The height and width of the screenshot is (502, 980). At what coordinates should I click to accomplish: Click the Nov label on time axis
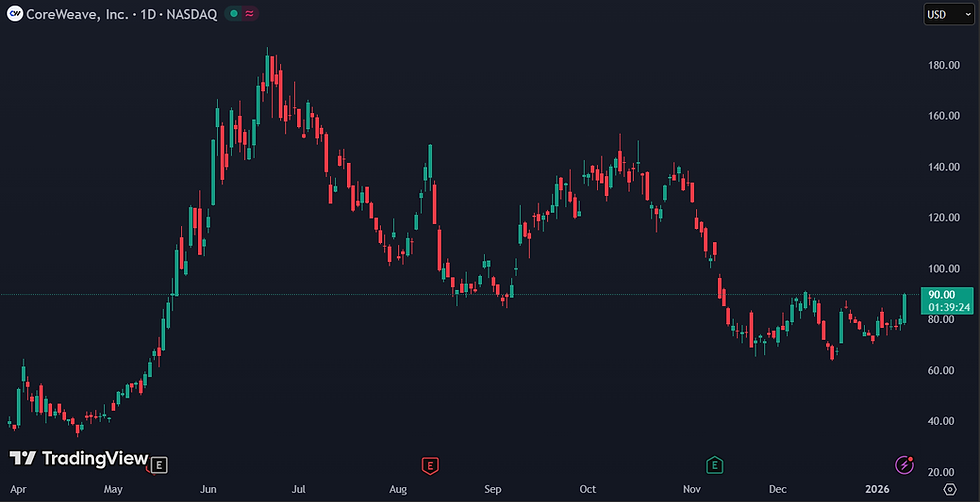(x=691, y=489)
